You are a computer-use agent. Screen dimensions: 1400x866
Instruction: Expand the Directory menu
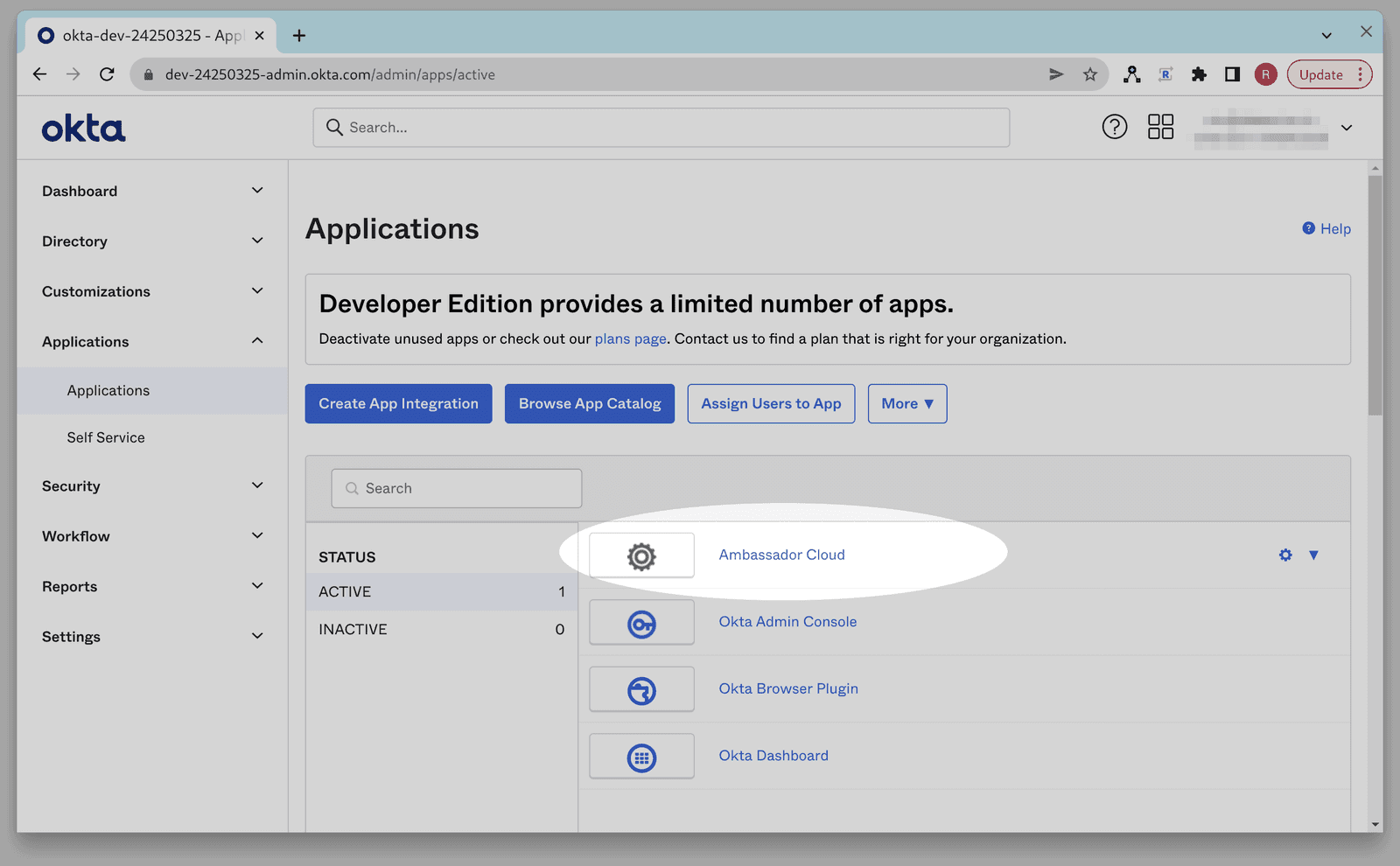[151, 241]
